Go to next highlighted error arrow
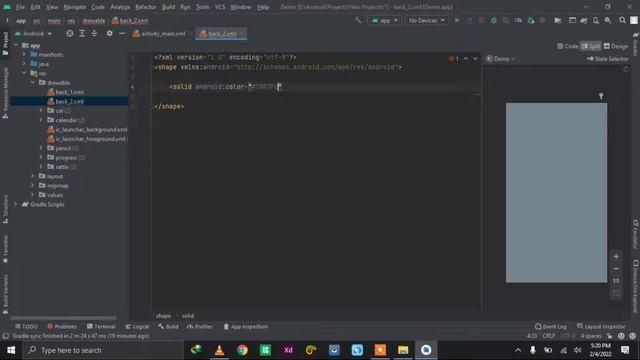This screenshot has width=640, height=360. (476, 59)
